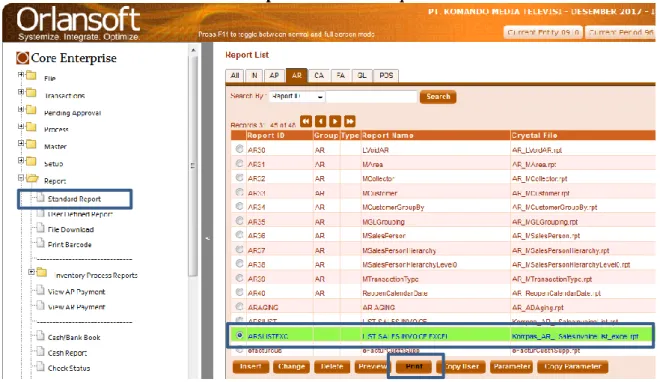
Task: Select radio button for ARAGING report
Action: coord(240,307)
